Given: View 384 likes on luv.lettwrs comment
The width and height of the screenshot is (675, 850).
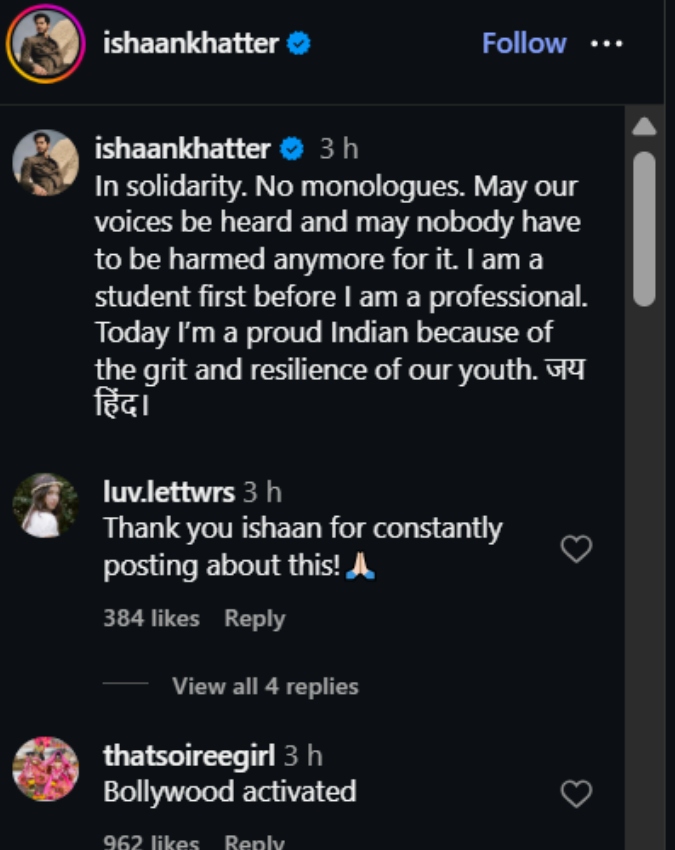Looking at the screenshot, I should tap(151, 618).
